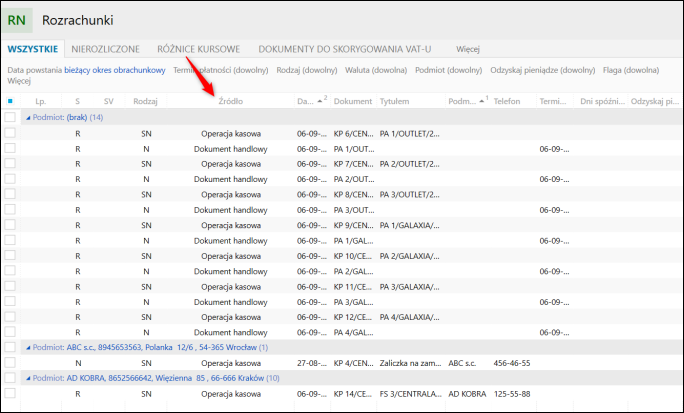Switch to the NIEROZLICZONE tab

106,48
